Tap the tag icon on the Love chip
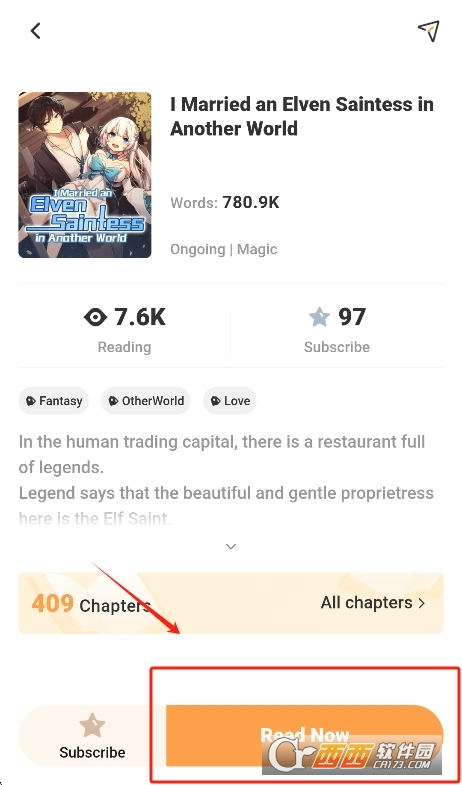This screenshot has width=462, height=785. 216,401
